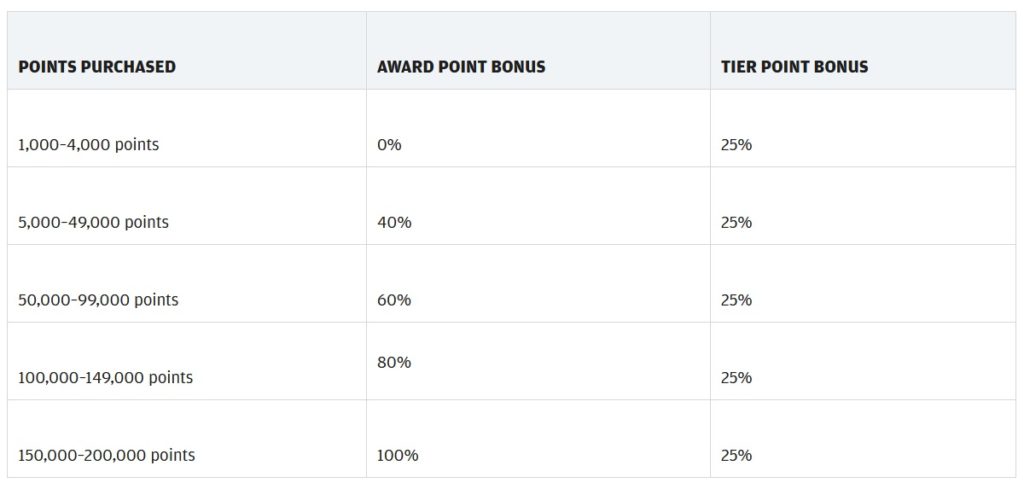Click the 0% award point bonus value
This screenshot has height=483, width=1024.
389,145
